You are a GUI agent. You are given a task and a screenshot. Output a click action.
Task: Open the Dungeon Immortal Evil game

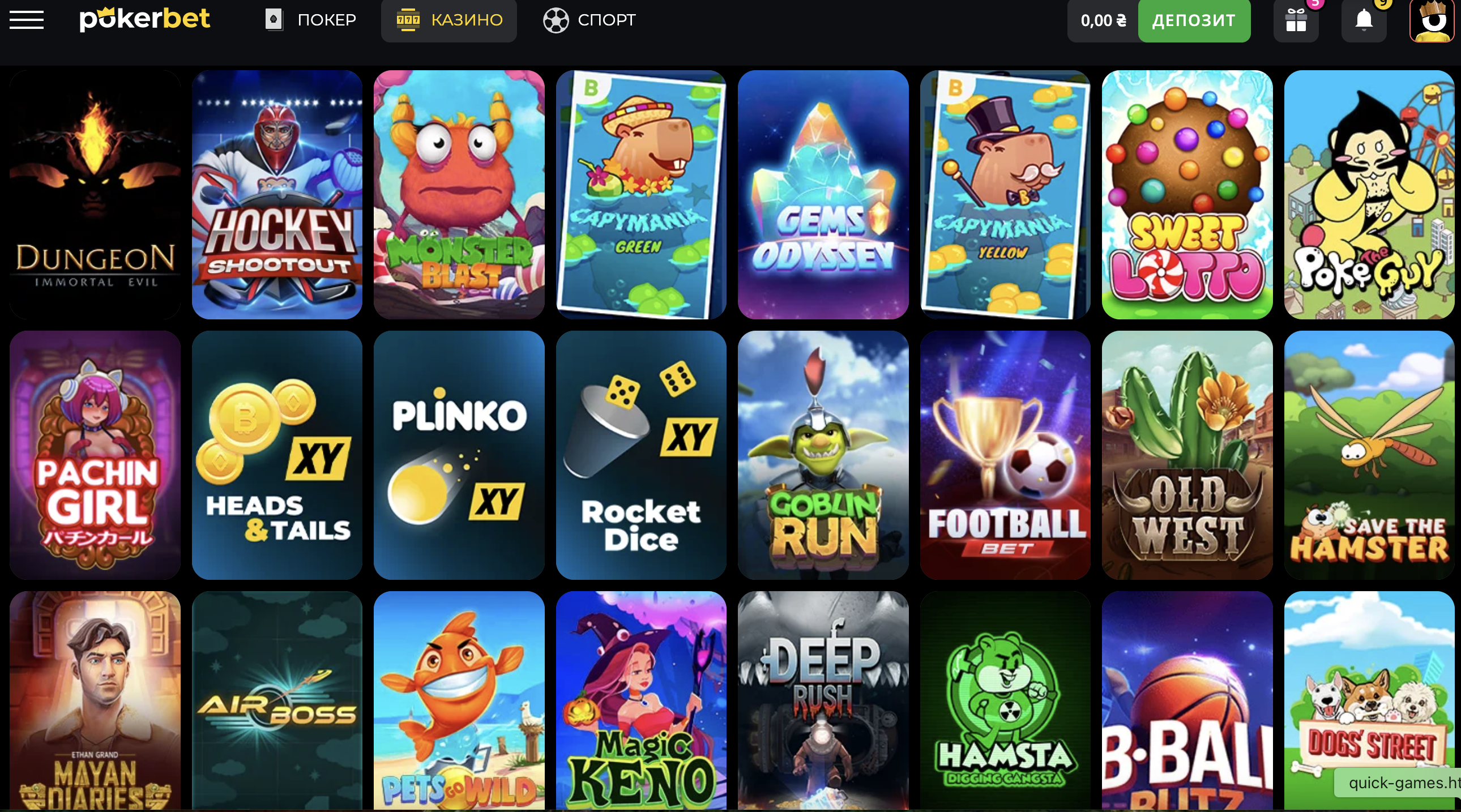click(x=95, y=194)
